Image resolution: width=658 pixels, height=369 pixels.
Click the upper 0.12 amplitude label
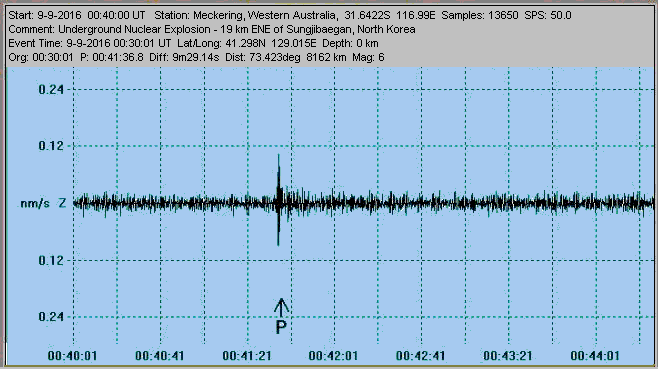(51, 146)
